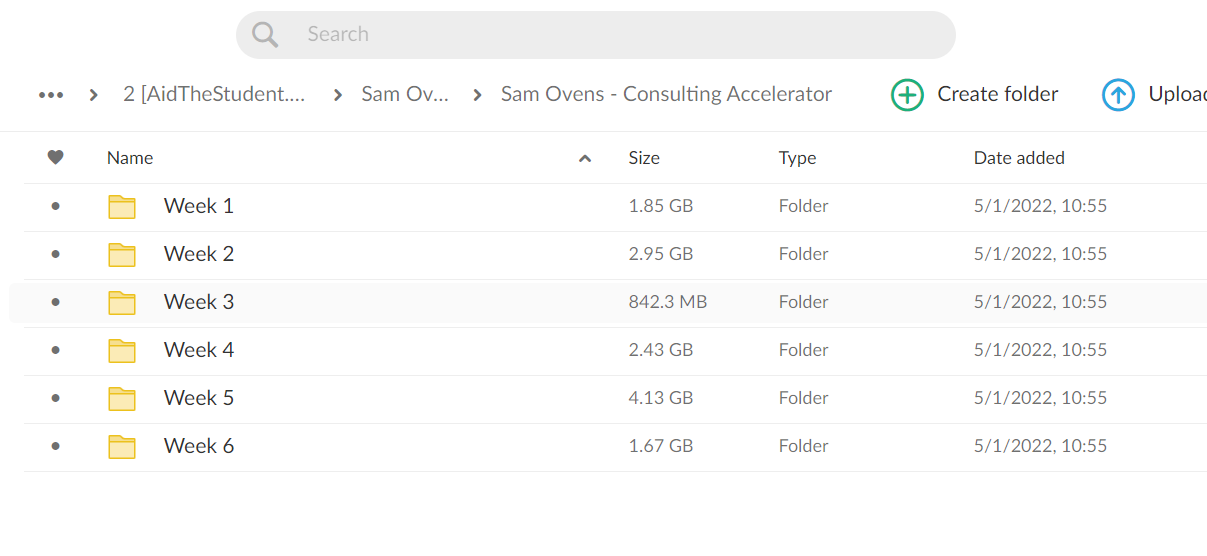This screenshot has height=556, width=1207.
Task: Click the magnifying glass search icon
Action: click(x=265, y=35)
